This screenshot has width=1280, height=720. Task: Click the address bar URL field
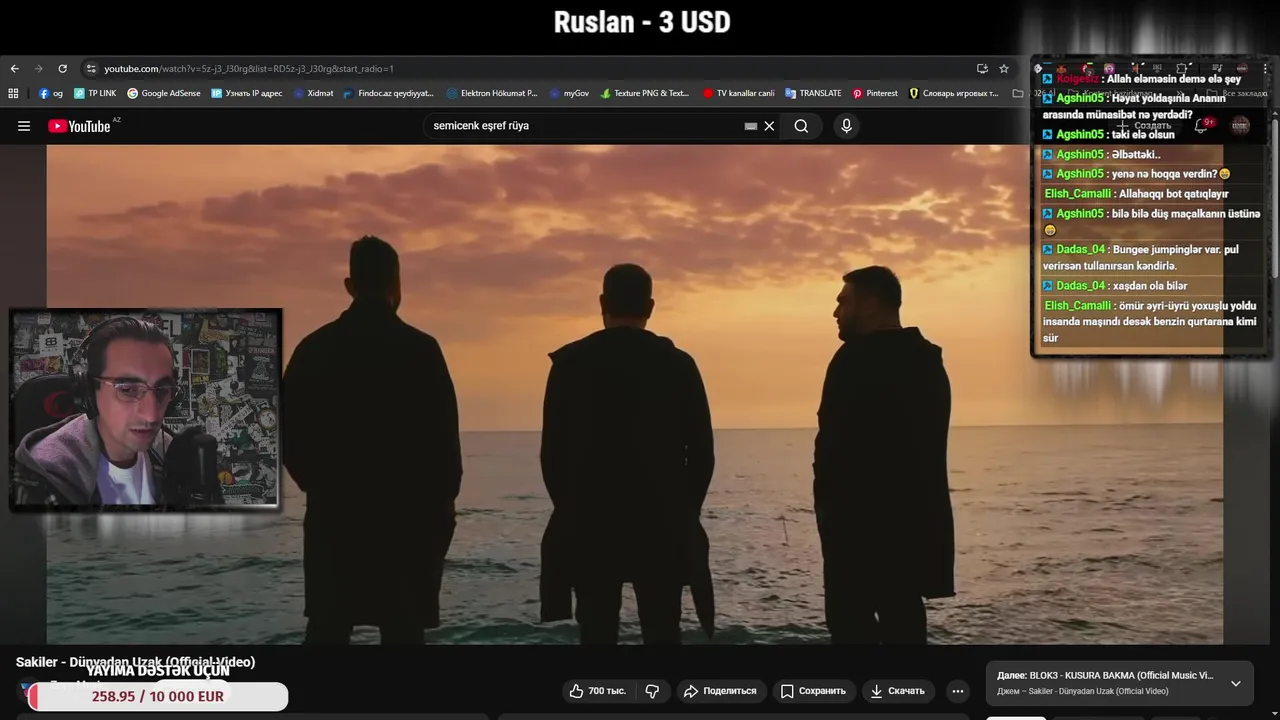pyautogui.click(x=530, y=69)
